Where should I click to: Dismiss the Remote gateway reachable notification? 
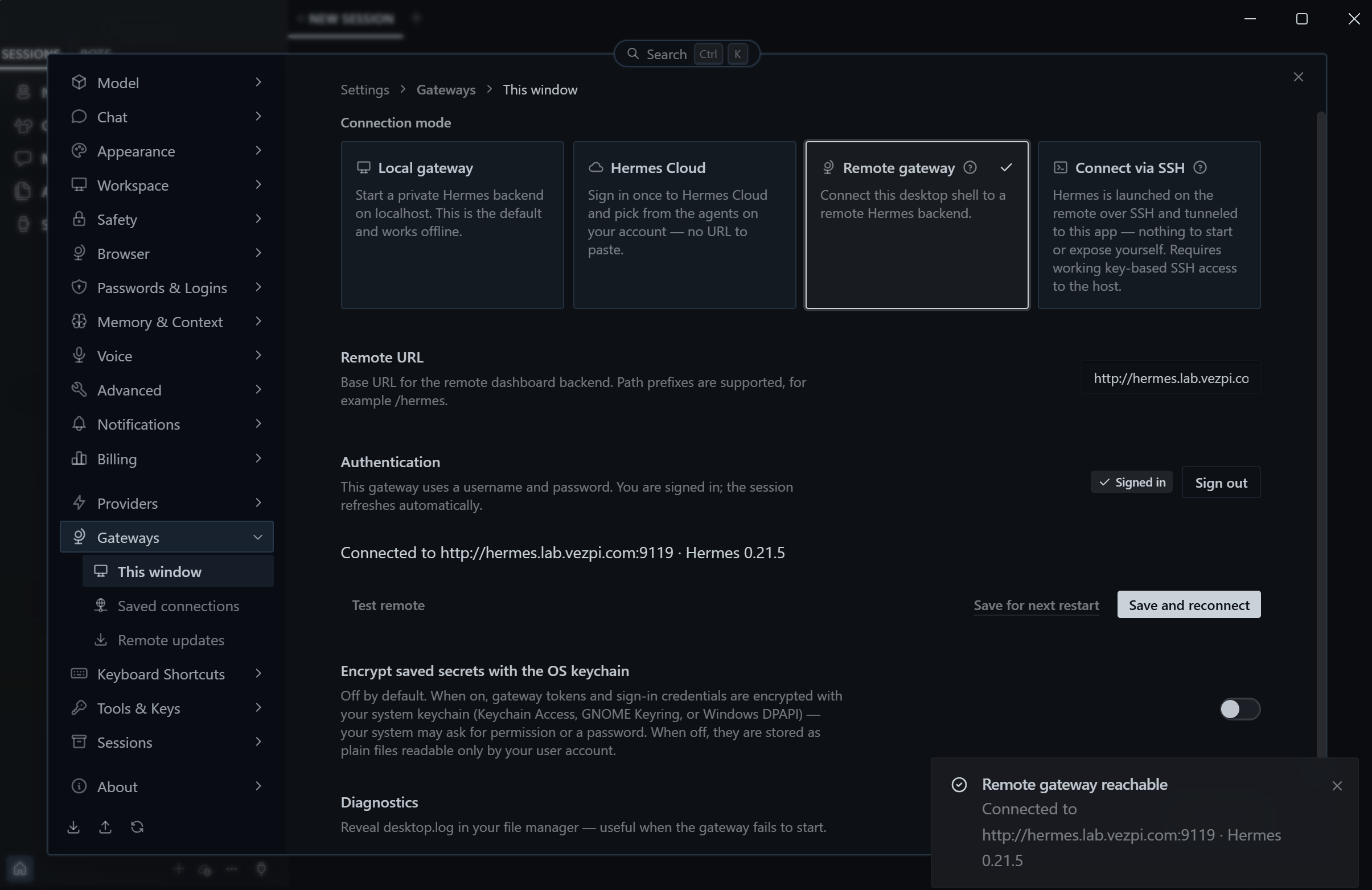tap(1337, 786)
